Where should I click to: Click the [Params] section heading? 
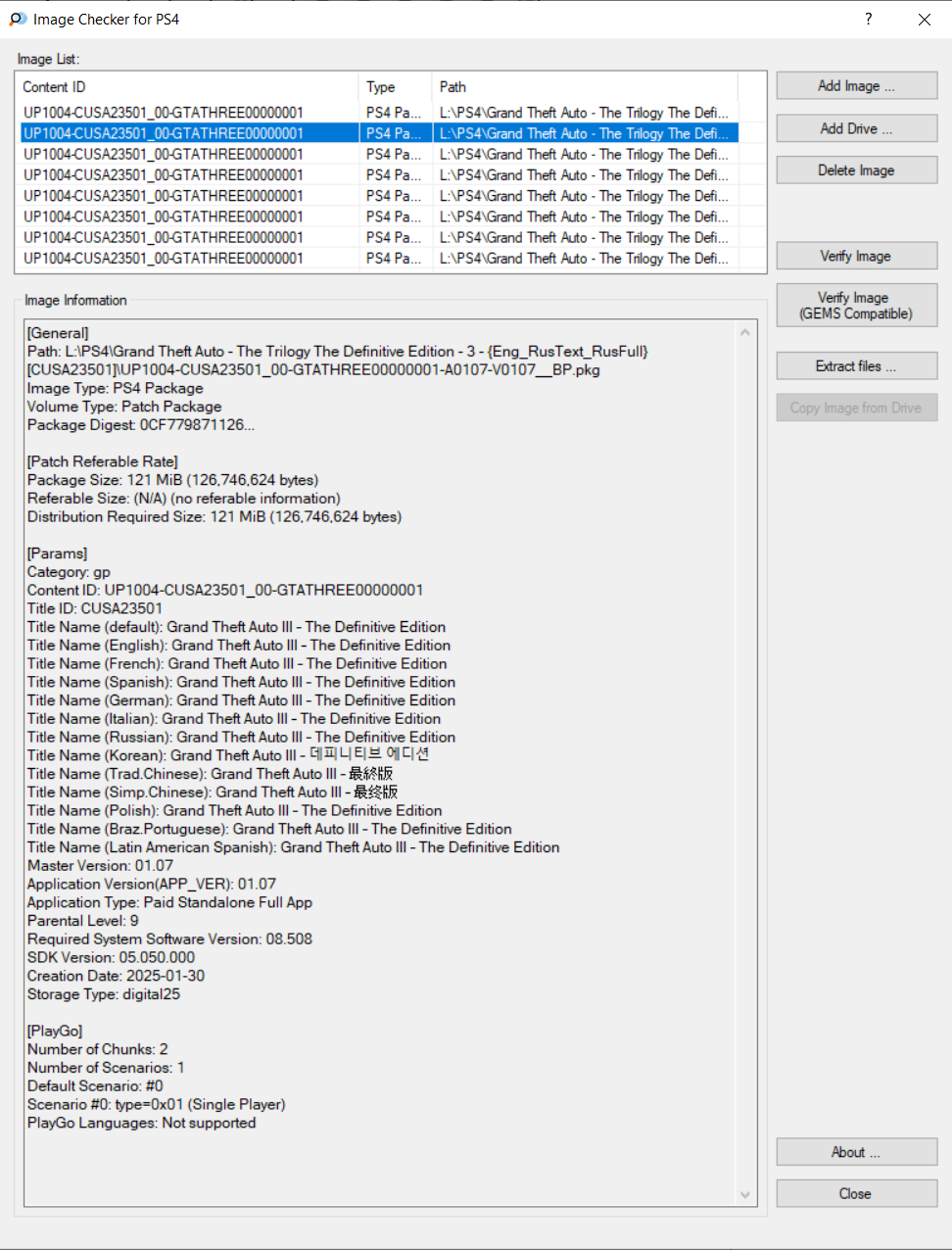click(x=58, y=553)
